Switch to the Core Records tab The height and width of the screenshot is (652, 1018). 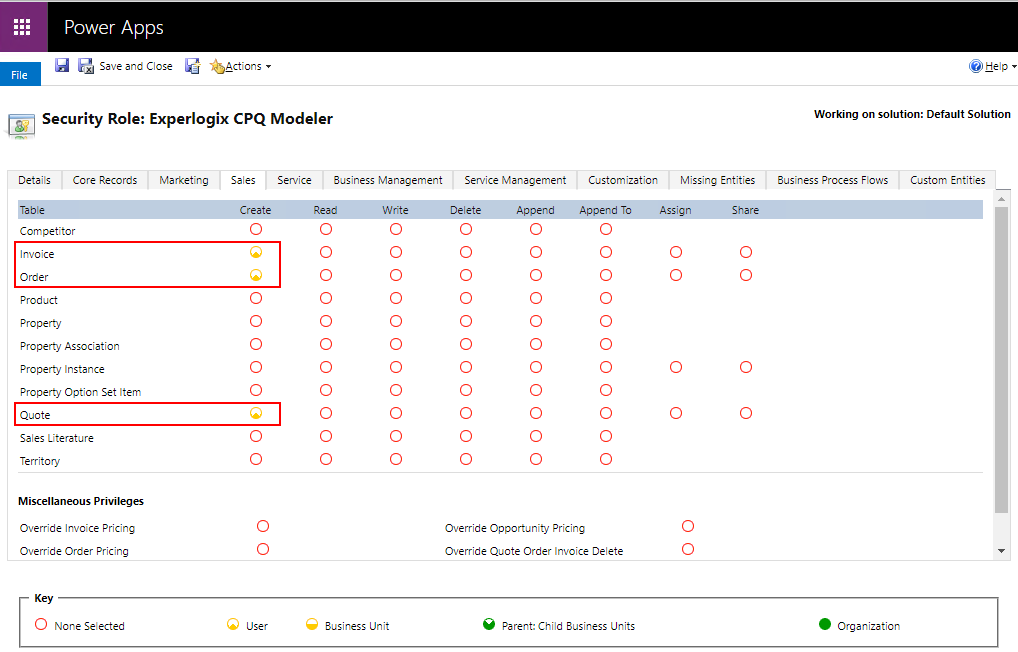click(105, 180)
